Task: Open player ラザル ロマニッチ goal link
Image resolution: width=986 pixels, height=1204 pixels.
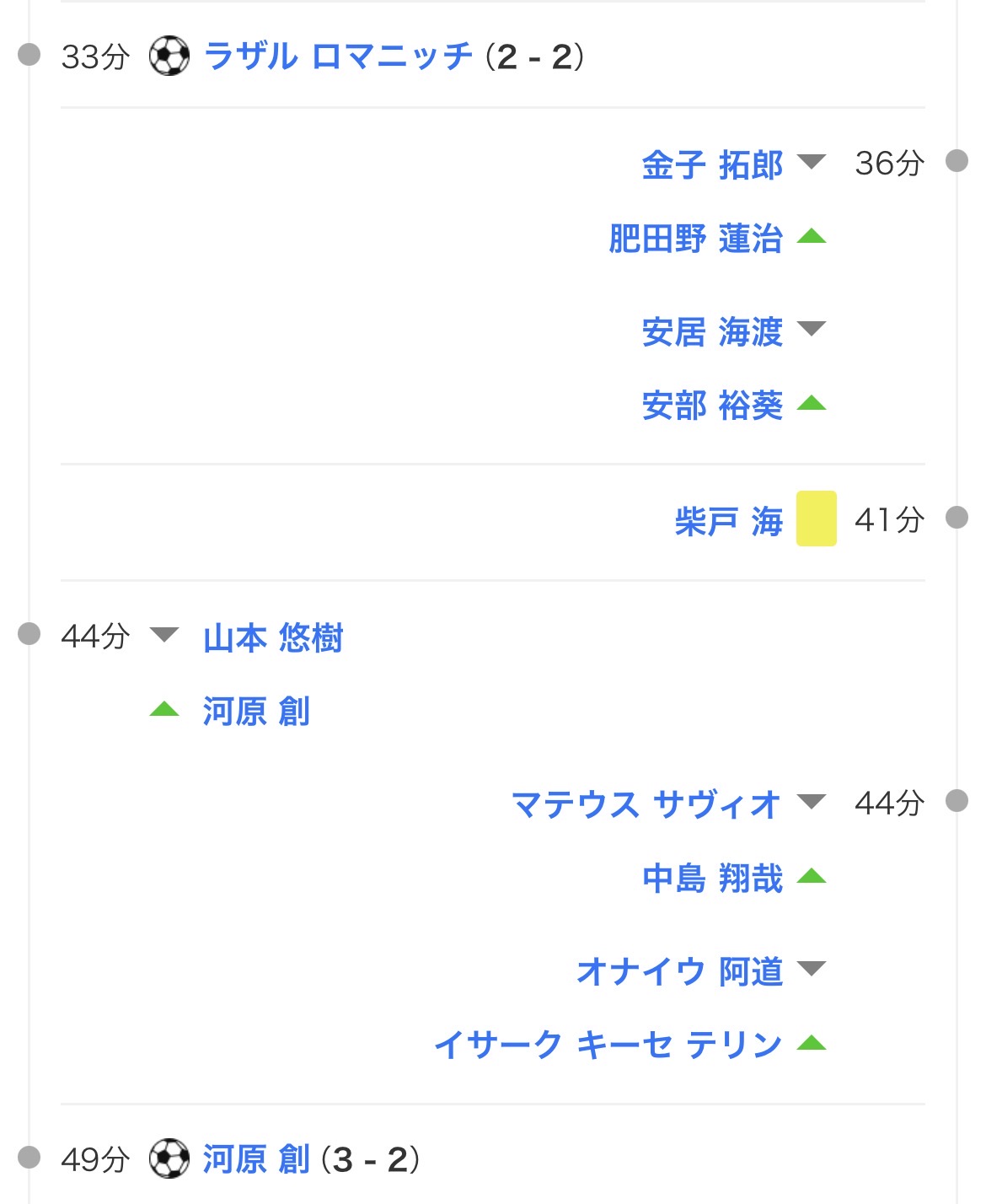Action: point(339,56)
